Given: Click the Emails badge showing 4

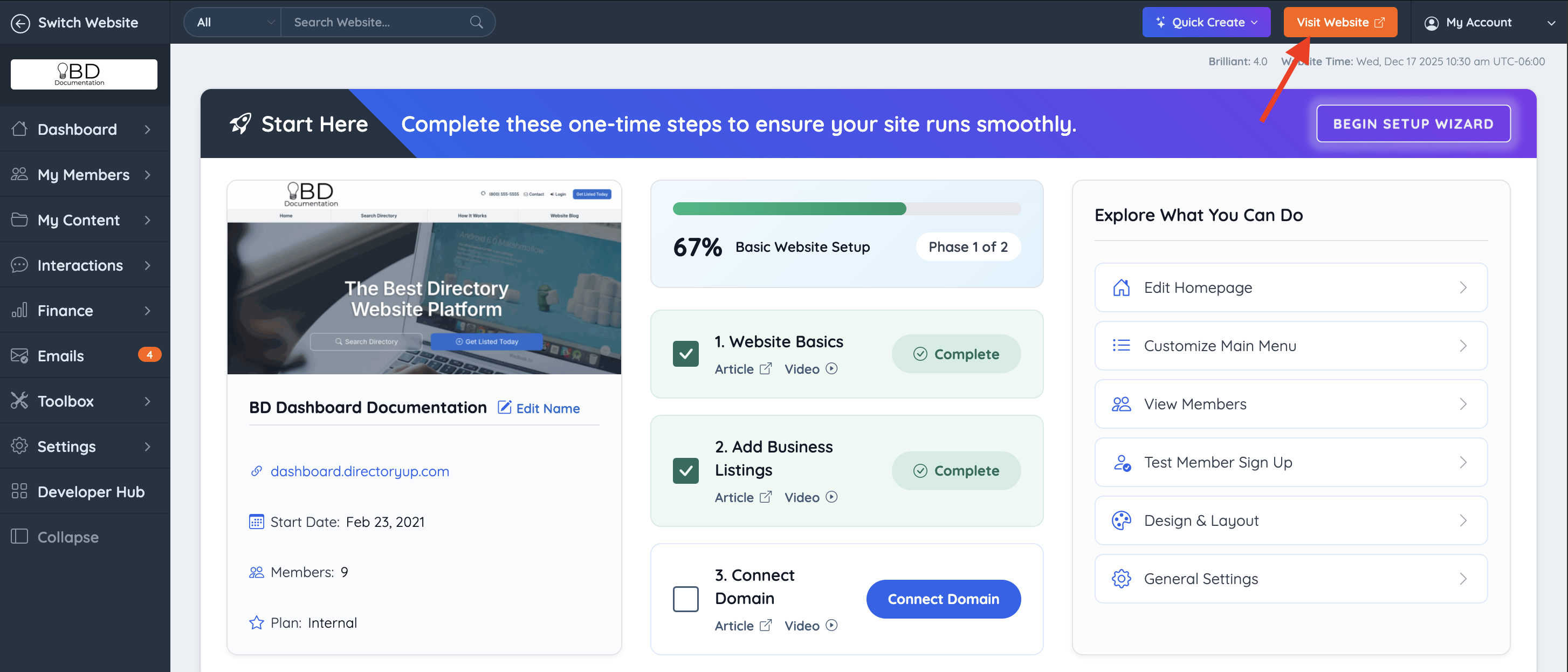Looking at the screenshot, I should click(x=149, y=355).
